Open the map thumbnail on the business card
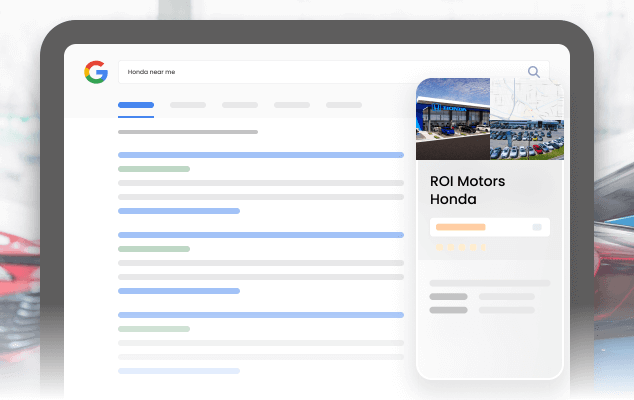This screenshot has width=634, height=400. (x=527, y=99)
